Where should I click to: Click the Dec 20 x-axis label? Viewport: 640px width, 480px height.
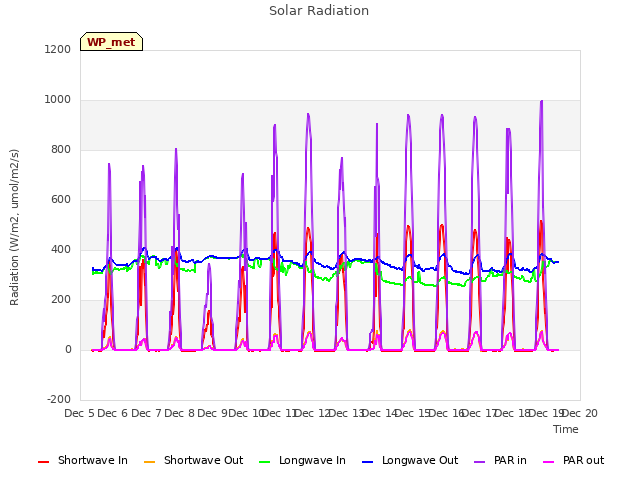pos(580,413)
